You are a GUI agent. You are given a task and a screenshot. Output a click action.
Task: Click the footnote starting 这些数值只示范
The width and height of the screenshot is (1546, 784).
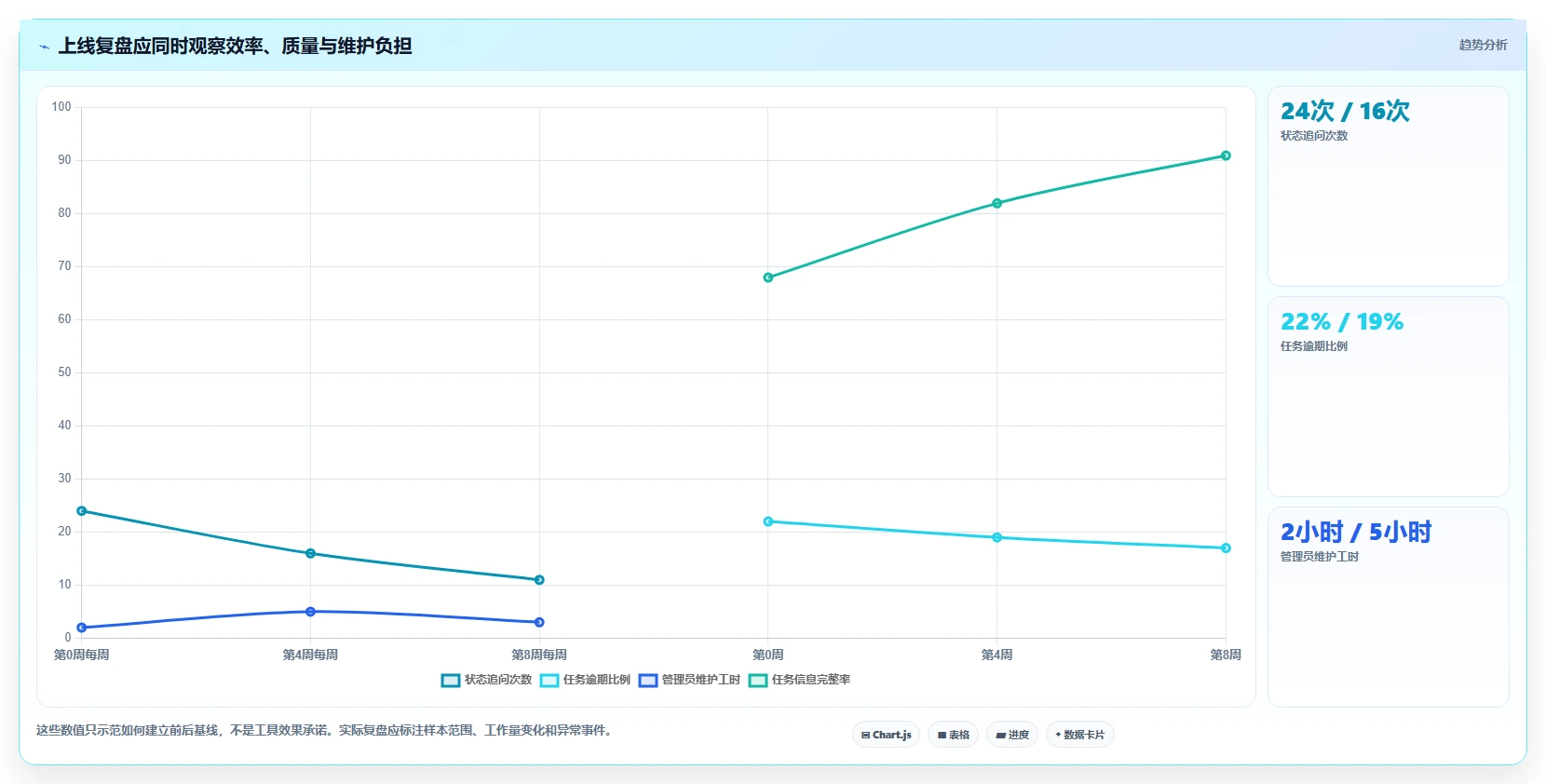click(326, 730)
